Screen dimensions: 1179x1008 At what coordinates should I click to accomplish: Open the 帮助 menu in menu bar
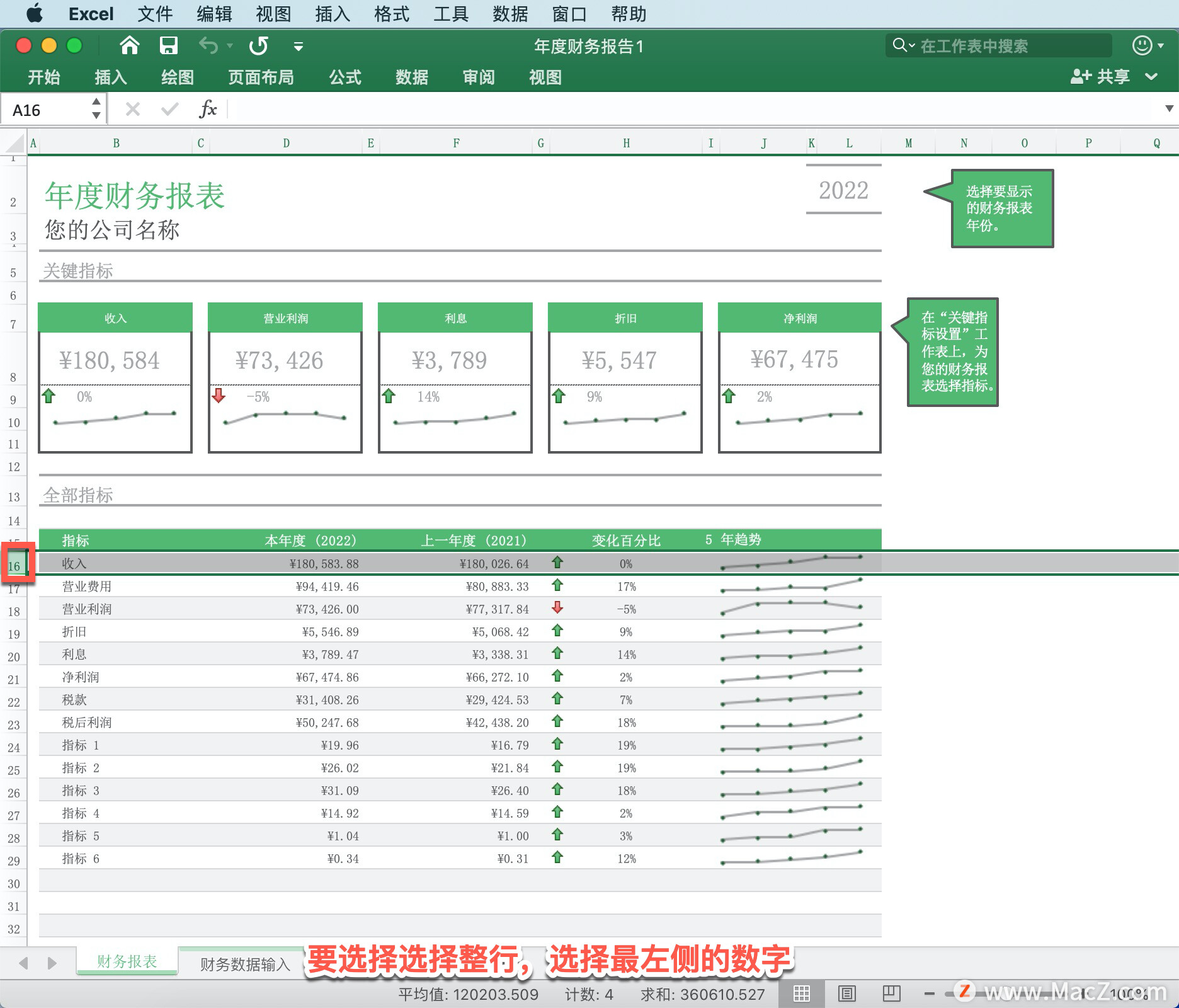(x=629, y=14)
